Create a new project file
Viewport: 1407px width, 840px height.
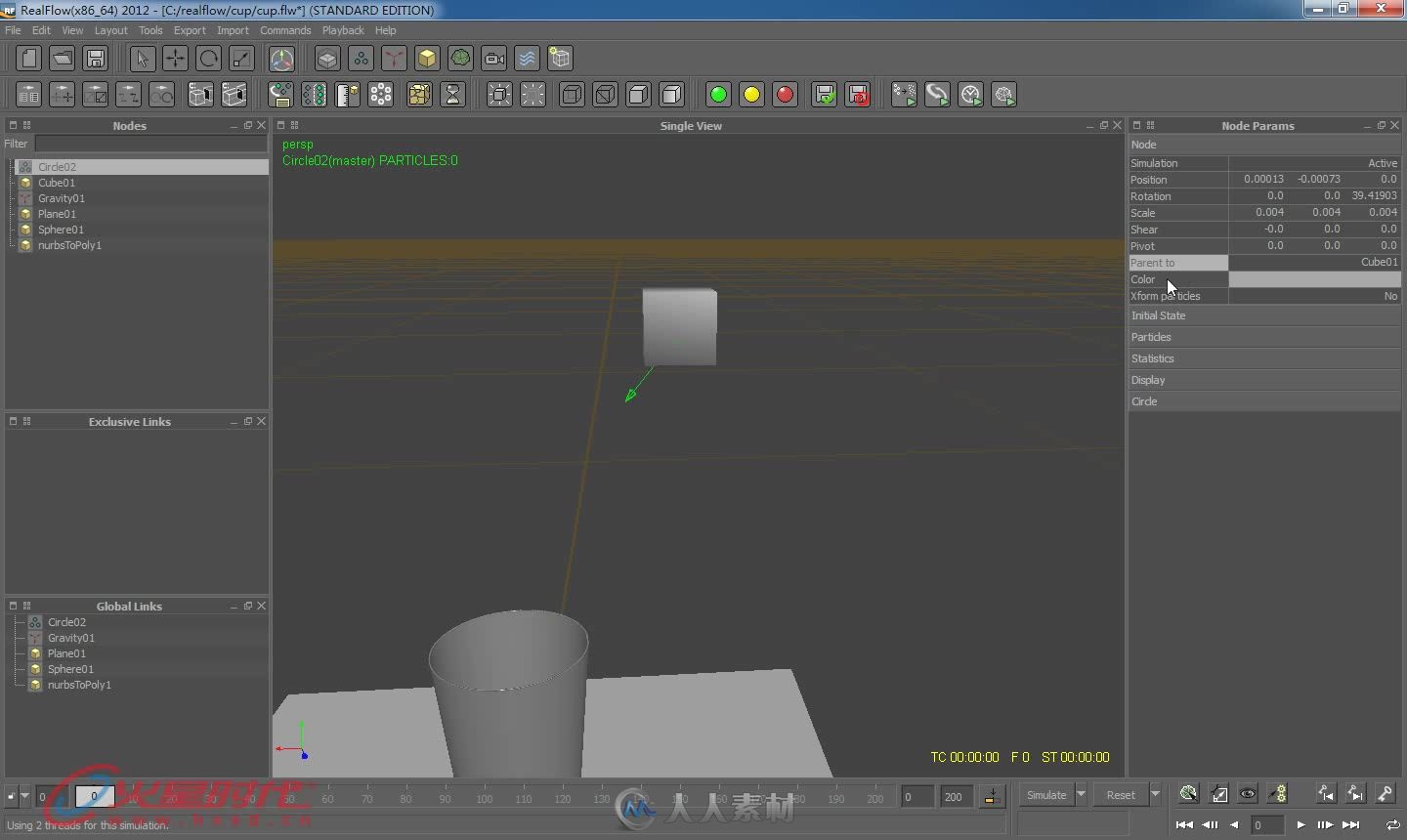pyautogui.click(x=29, y=59)
